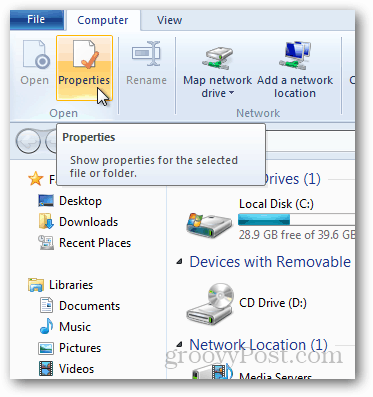Click the CD Drive disc icon
This screenshot has height=397, width=373.
(x=209, y=304)
